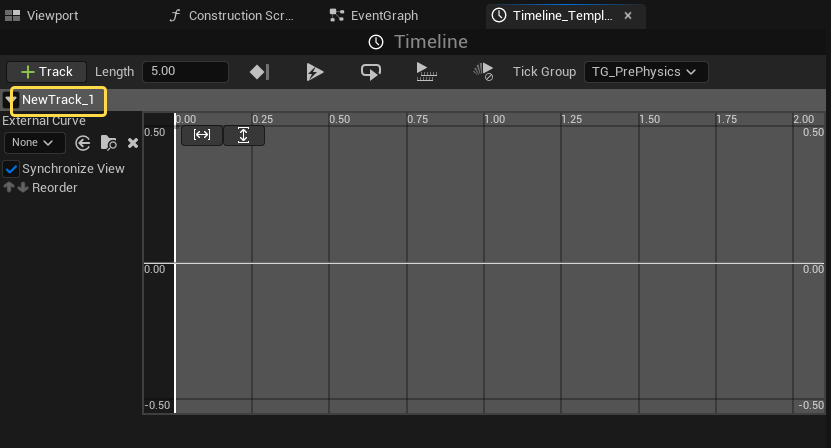Move track up with Reorder up arrow

tap(9, 188)
